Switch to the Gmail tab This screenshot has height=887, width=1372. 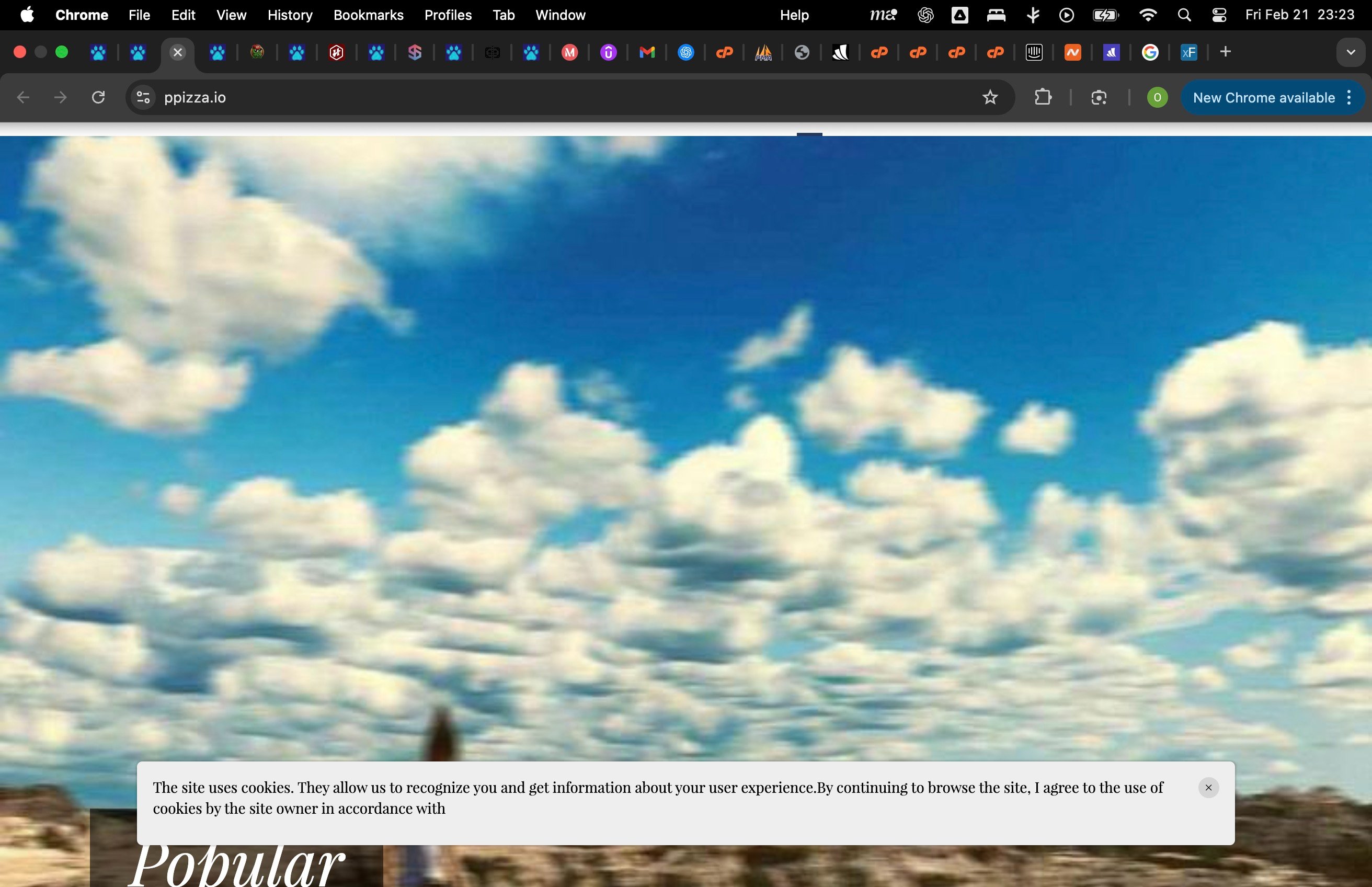(x=647, y=52)
